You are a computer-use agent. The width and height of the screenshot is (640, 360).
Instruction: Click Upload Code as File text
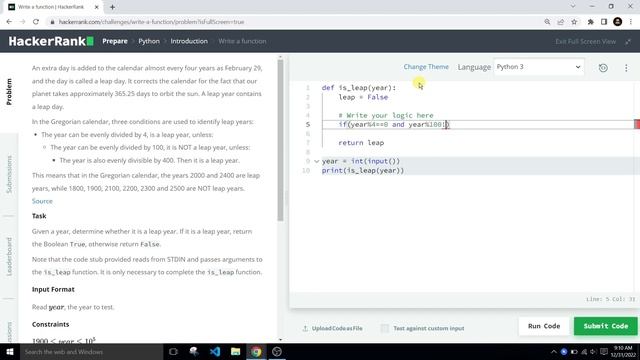click(x=337, y=328)
